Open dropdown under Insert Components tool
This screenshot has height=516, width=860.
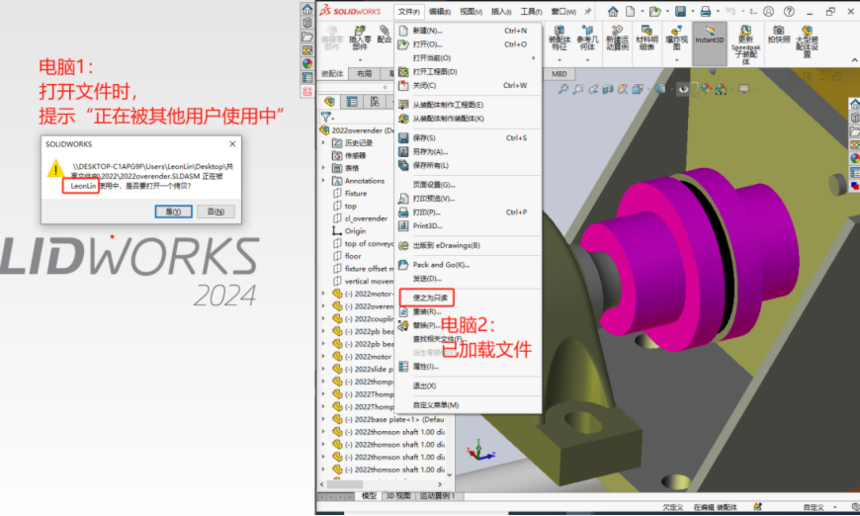tap(360, 60)
